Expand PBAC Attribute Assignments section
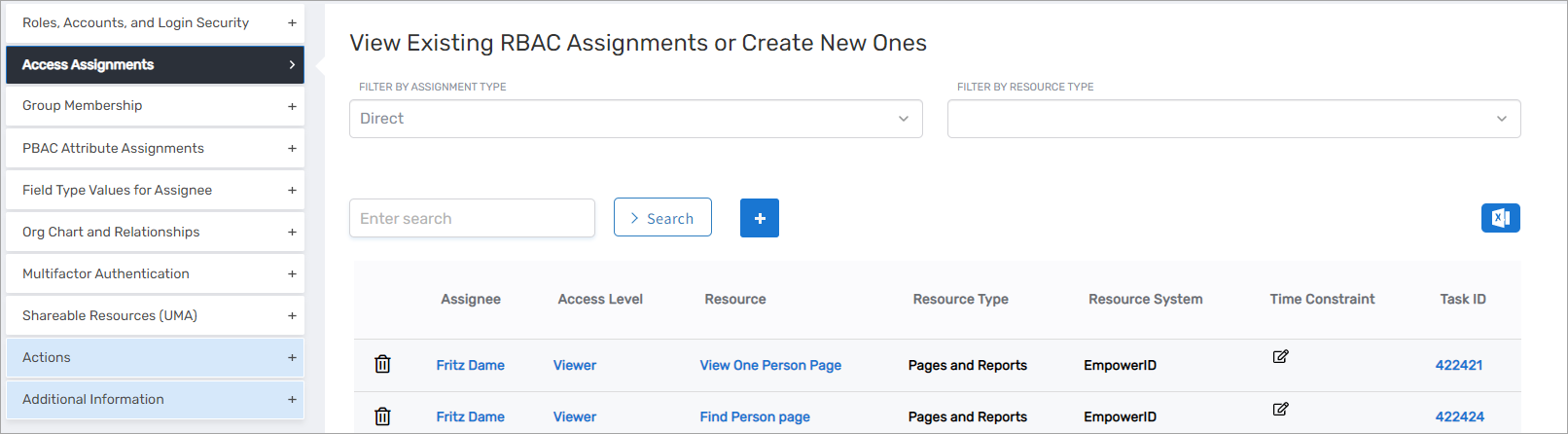The height and width of the screenshot is (434, 1568). [x=156, y=148]
